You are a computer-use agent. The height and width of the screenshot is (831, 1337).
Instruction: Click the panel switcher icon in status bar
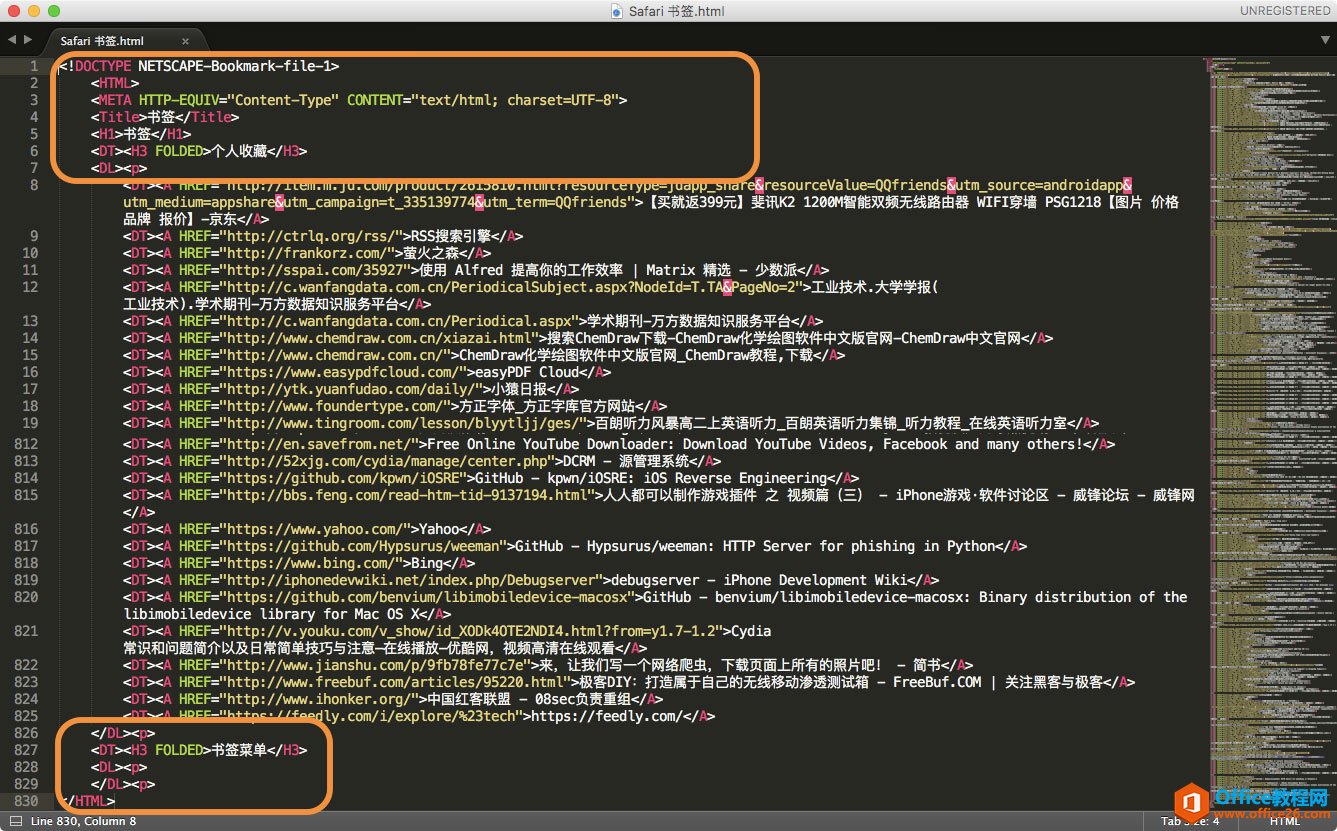point(15,821)
